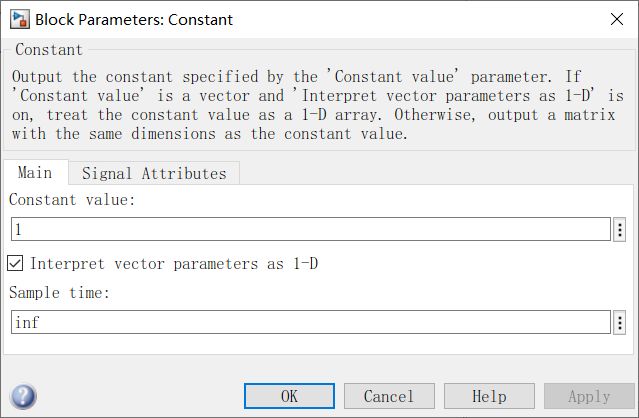Open the Constant value three-dot actions button
Image resolution: width=639 pixels, height=418 pixels.
620,230
